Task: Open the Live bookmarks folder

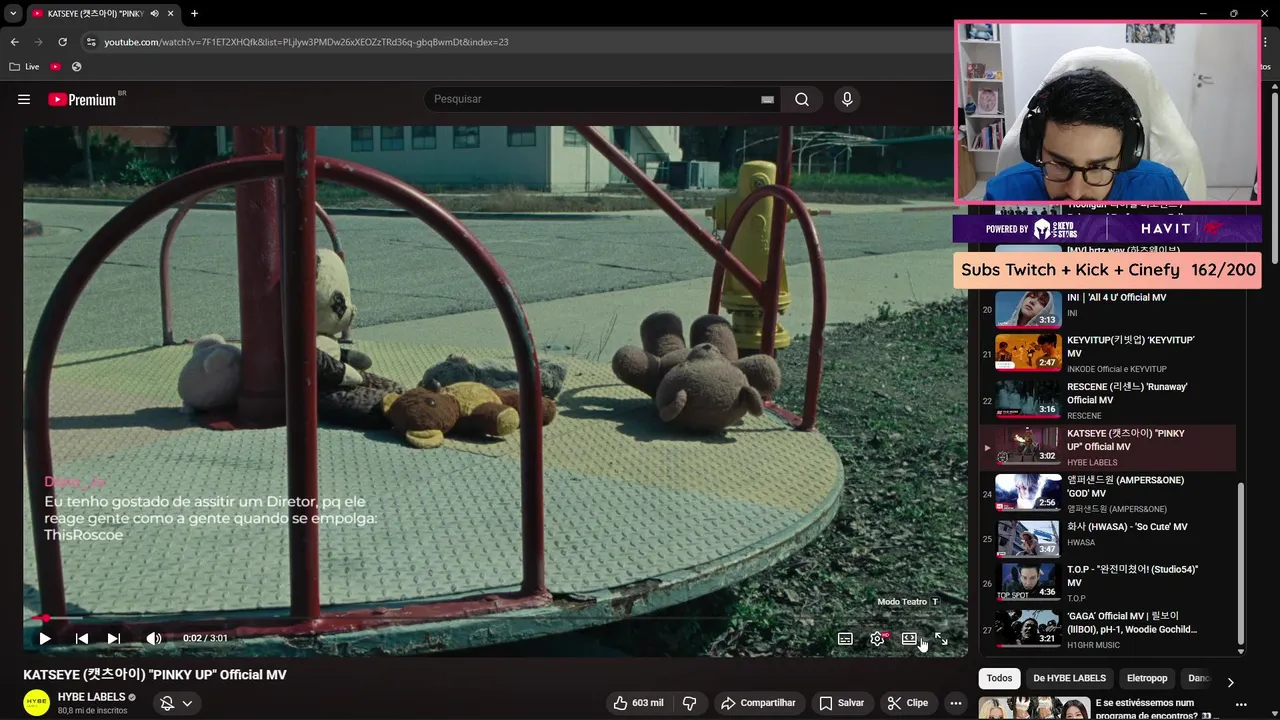Action: pyautogui.click(x=24, y=67)
